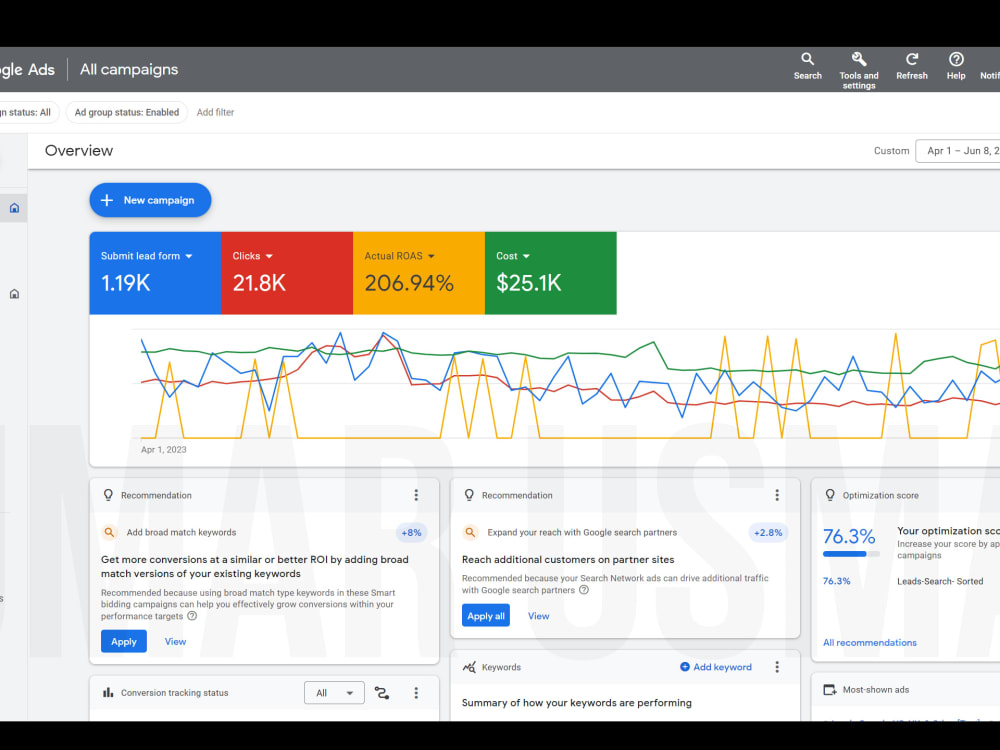Open Tools and settings wrench menu

[x=858, y=70]
